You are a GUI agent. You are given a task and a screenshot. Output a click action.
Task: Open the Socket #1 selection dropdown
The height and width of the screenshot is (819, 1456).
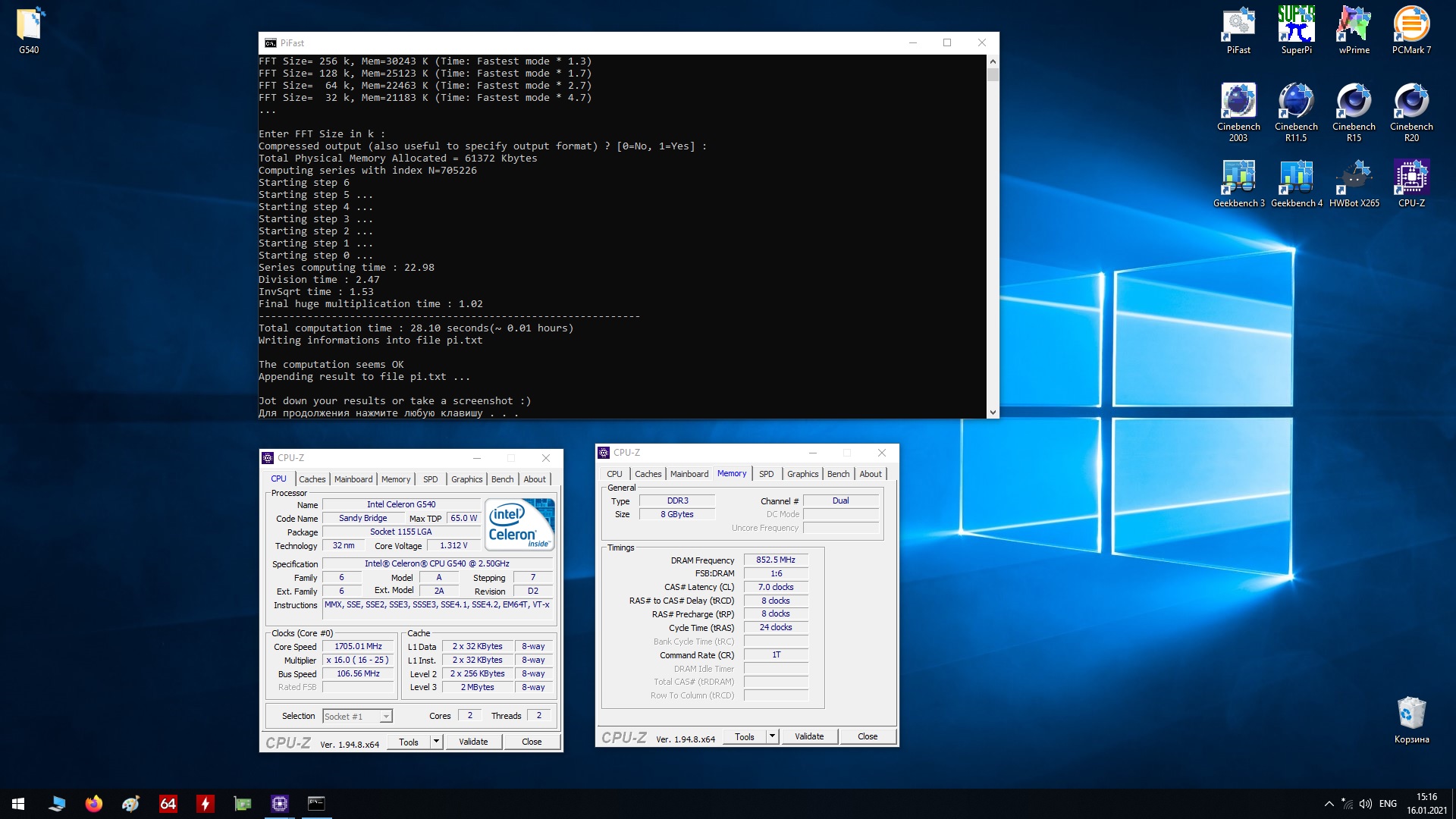(357, 716)
